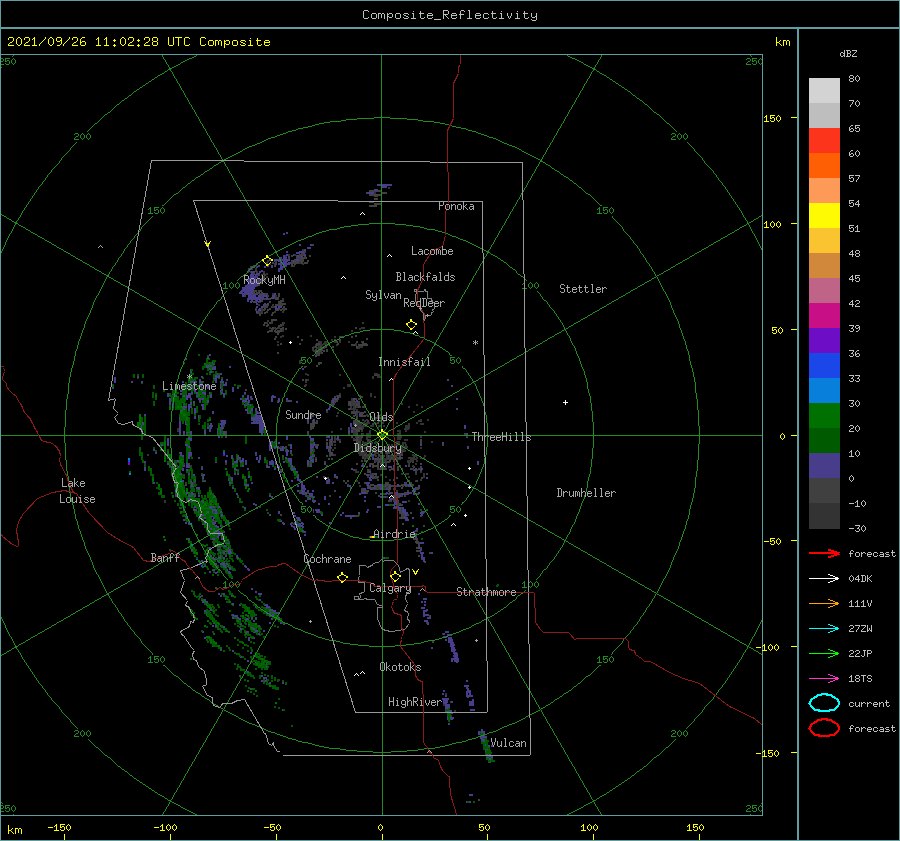Click the Airdrie label
Viewport: 900px width, 841px height.
pyautogui.click(x=394, y=534)
